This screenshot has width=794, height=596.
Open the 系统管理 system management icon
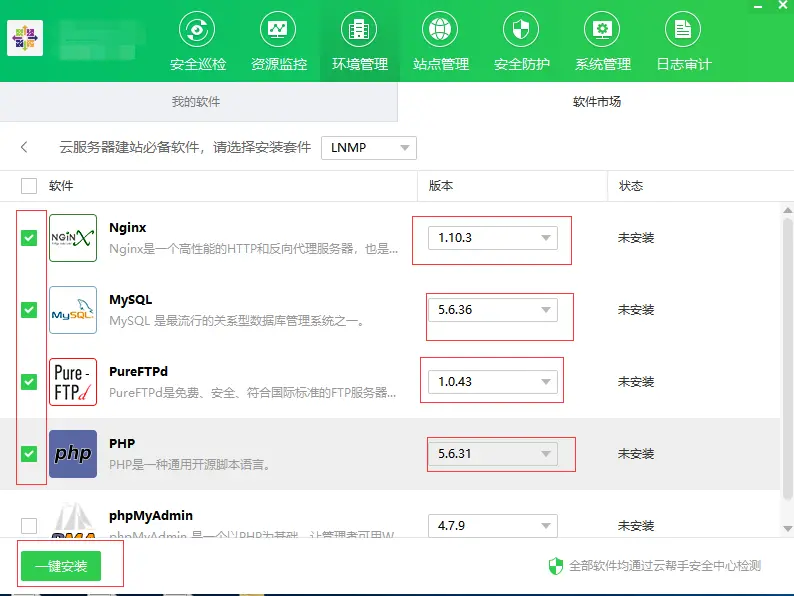pos(602,30)
